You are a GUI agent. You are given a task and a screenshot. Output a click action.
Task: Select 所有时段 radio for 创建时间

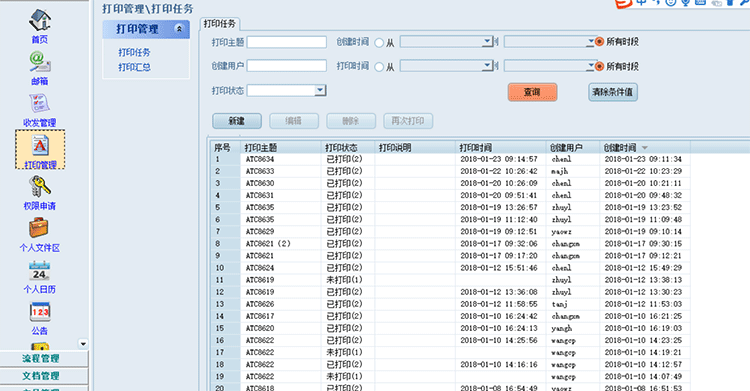pyautogui.click(x=599, y=42)
